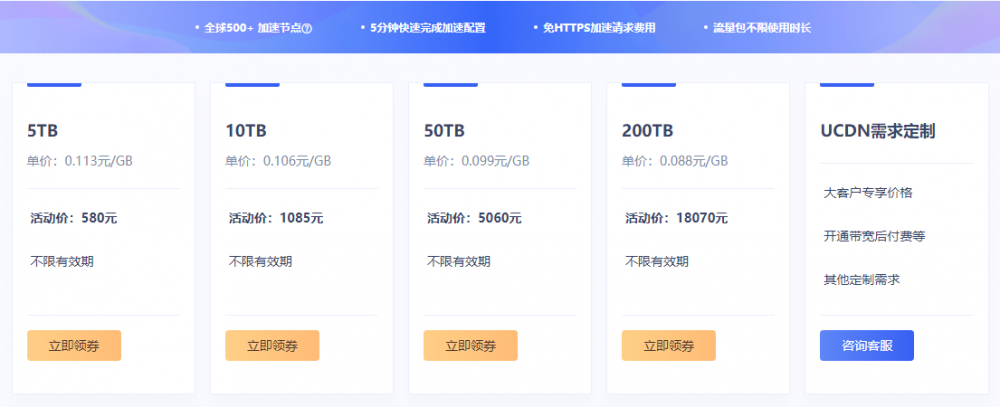This screenshot has height=407, width=1000.
Task: Click banner text 免HTTPS加速请求费用
Action: pos(599,29)
